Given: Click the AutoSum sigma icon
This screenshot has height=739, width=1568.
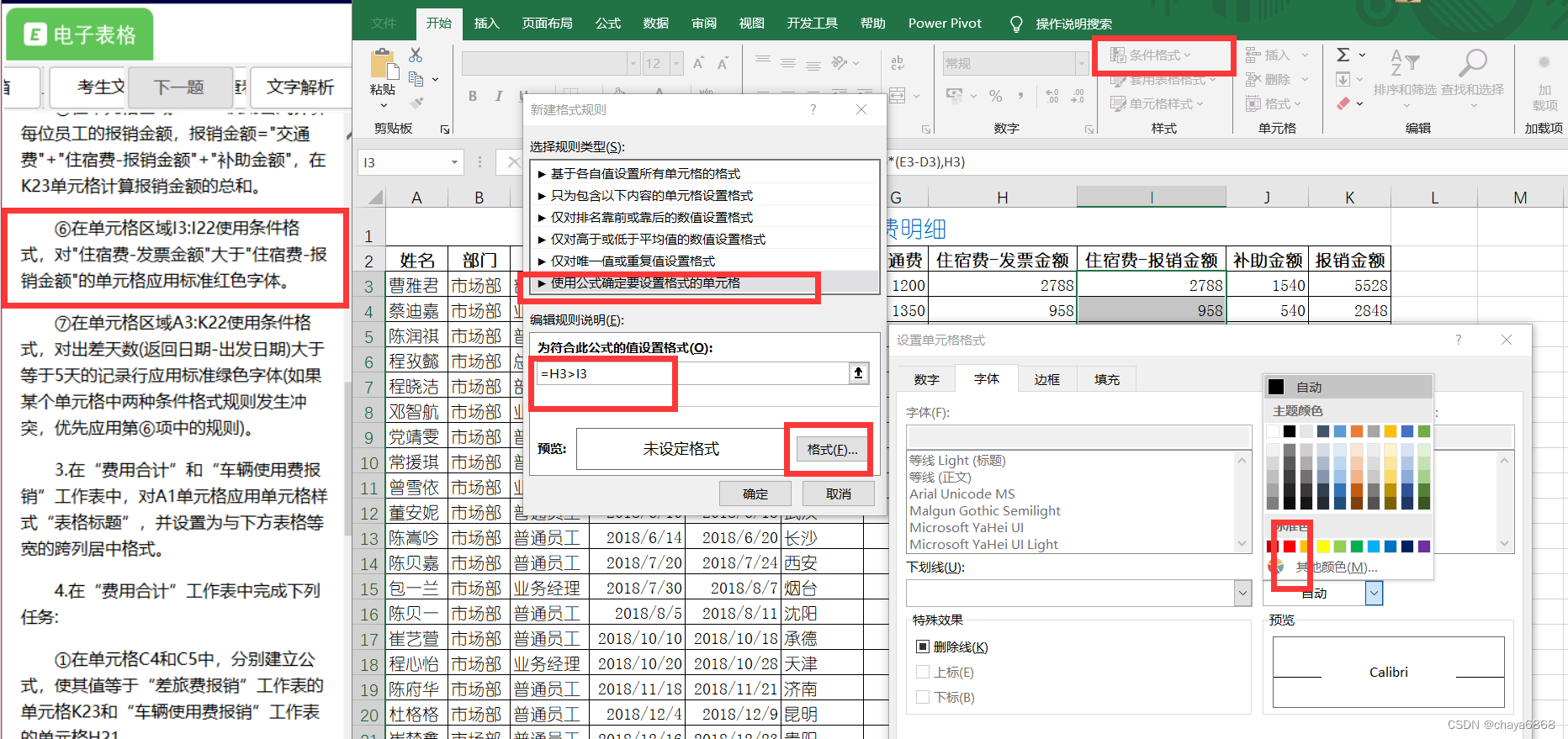Looking at the screenshot, I should [x=1343, y=55].
